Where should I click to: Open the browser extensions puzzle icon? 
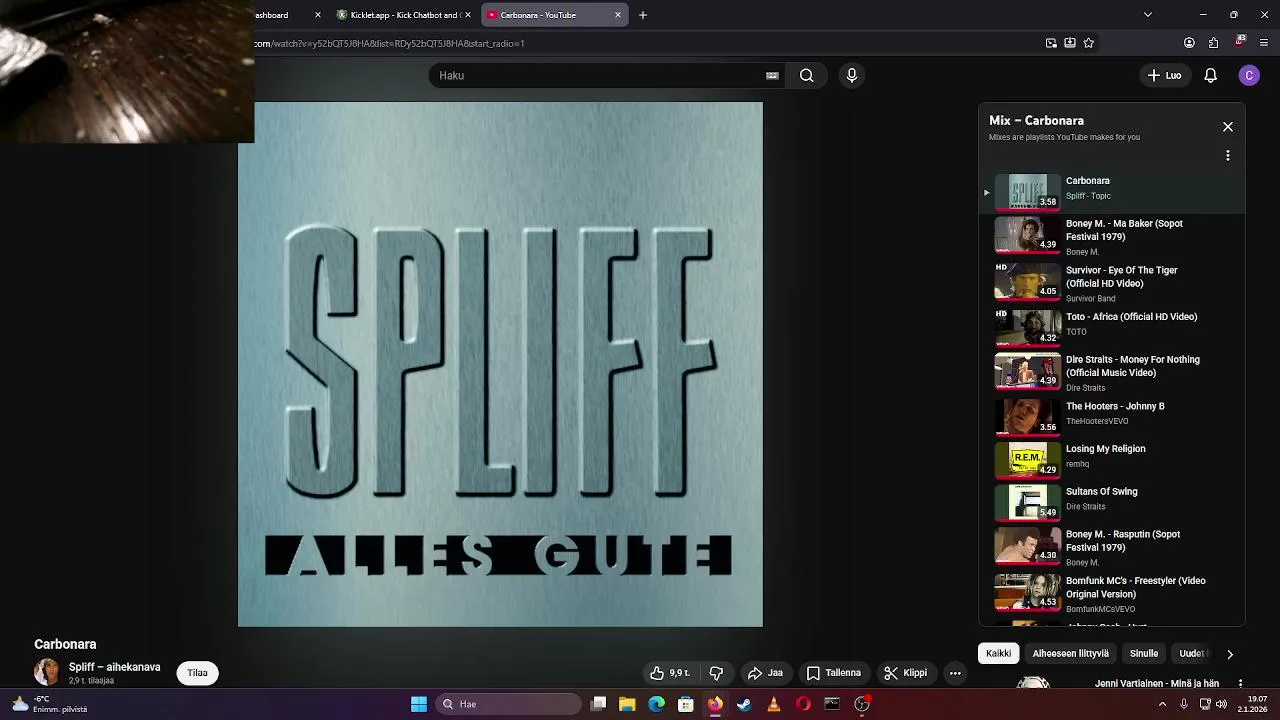[1213, 43]
